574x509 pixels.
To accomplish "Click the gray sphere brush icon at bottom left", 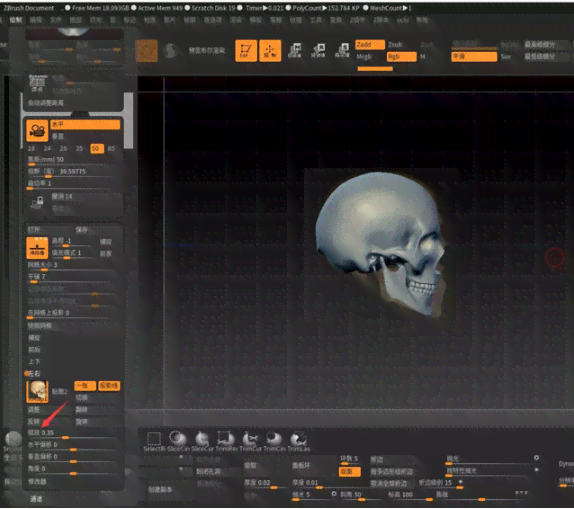I will point(13,439).
